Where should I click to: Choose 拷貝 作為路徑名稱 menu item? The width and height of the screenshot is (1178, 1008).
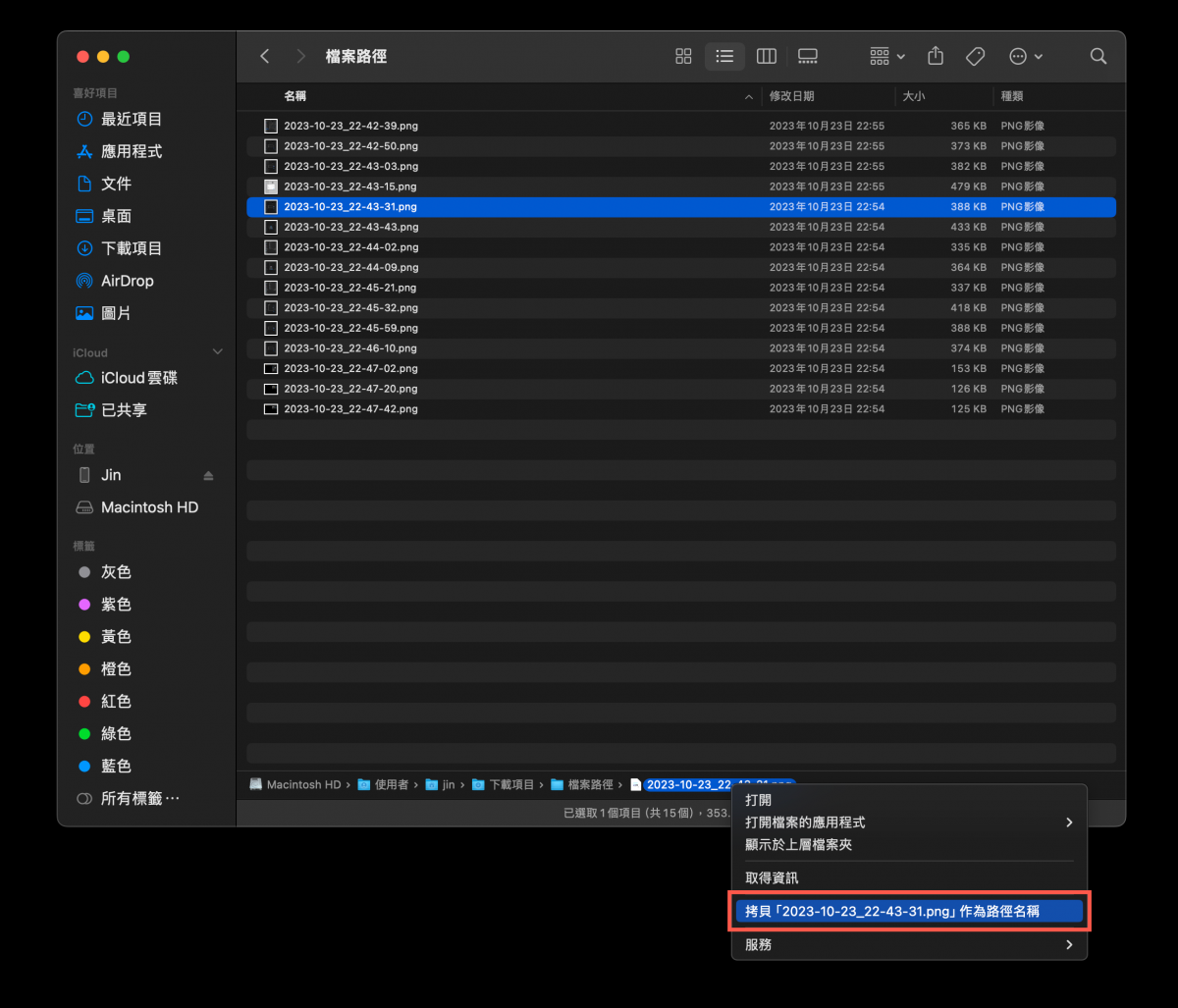(x=908, y=912)
